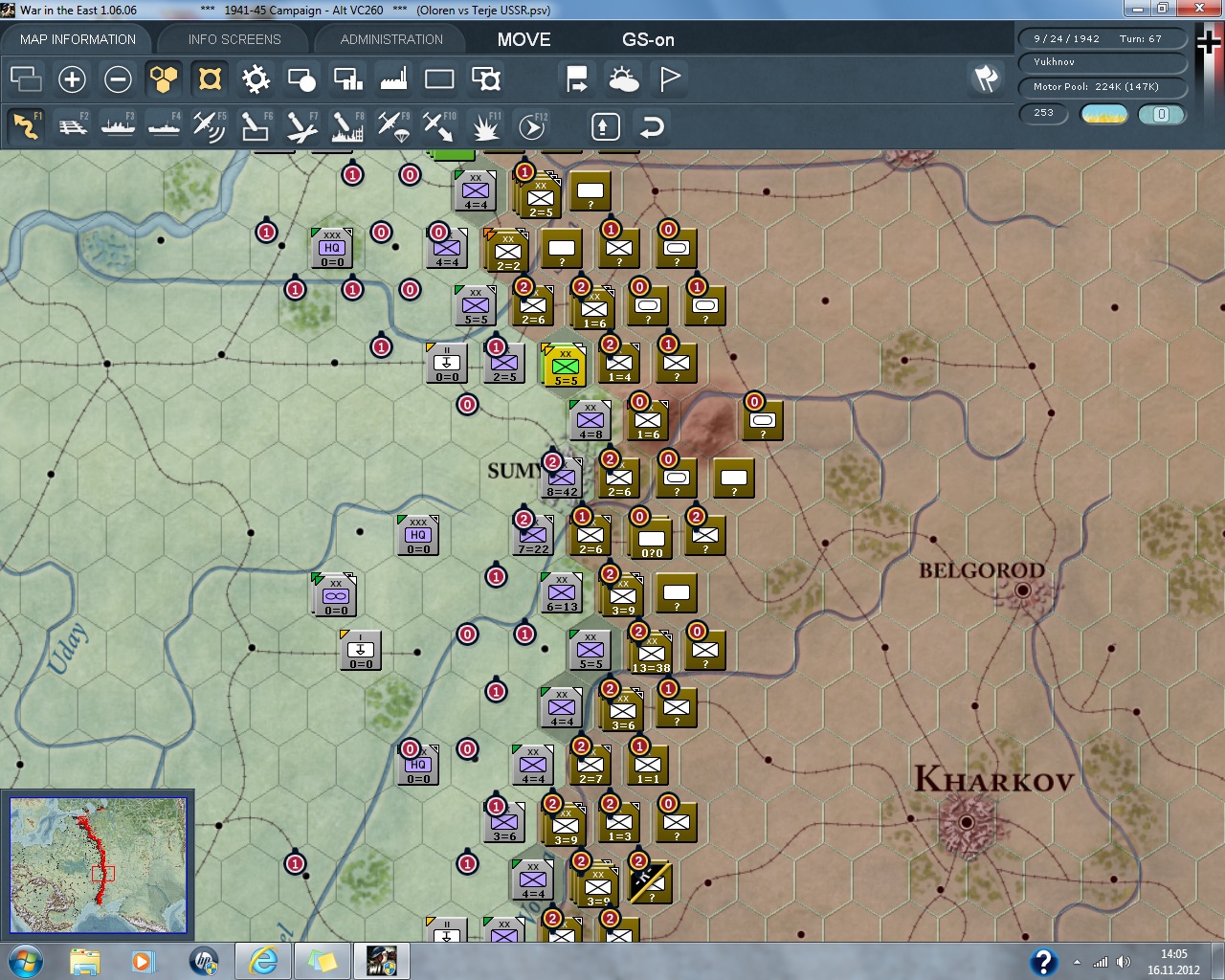The height and width of the screenshot is (980, 1225).
Task: Select the black-yellow diagonal striped unit
Action: point(650,881)
